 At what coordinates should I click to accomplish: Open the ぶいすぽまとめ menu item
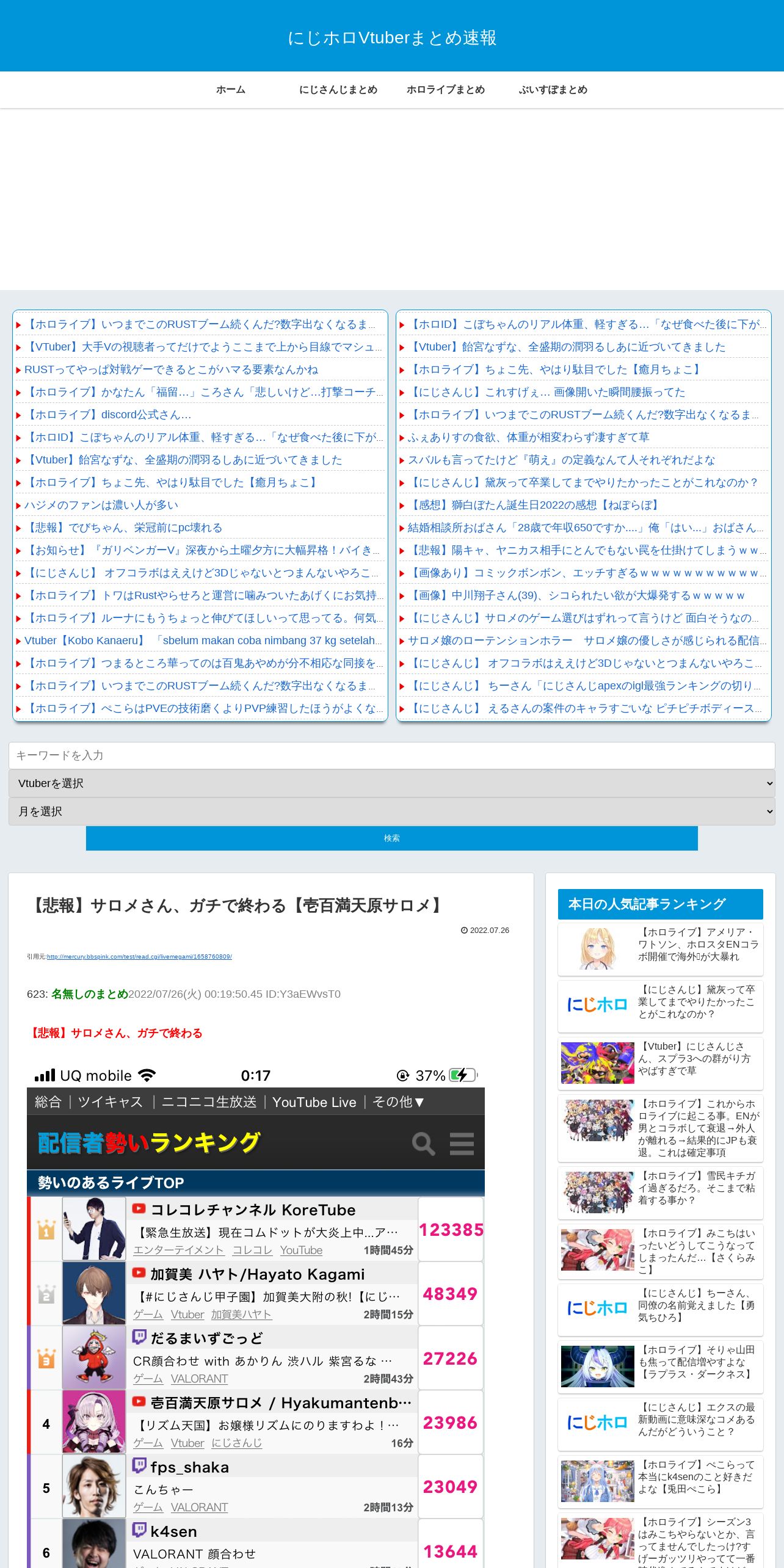(553, 90)
